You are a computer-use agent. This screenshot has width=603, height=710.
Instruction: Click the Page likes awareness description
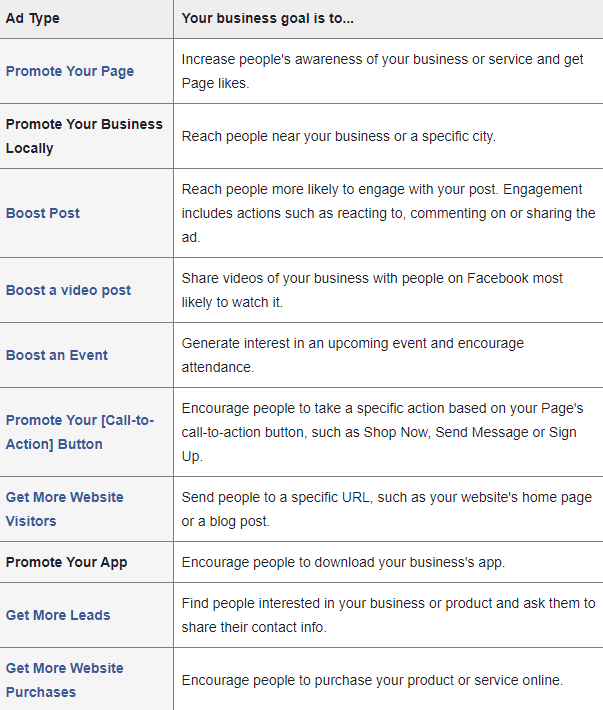[x=382, y=71]
